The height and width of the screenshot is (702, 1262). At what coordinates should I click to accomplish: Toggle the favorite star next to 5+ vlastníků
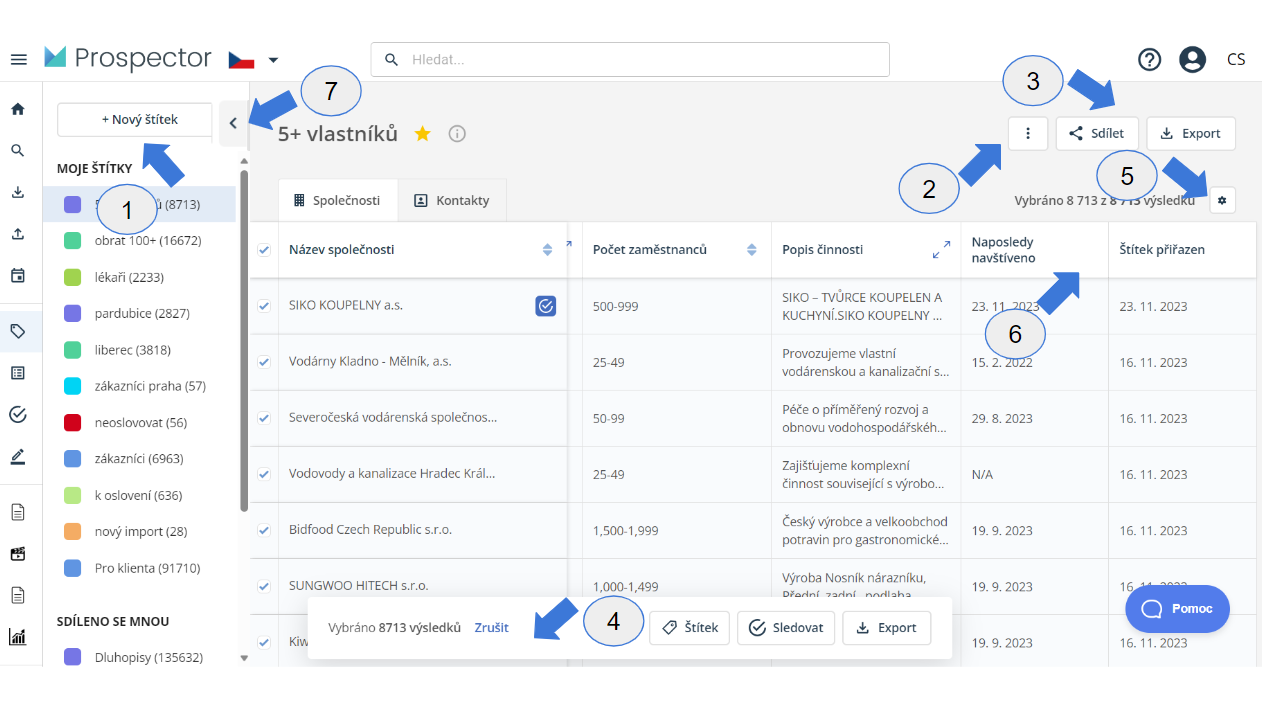422,133
